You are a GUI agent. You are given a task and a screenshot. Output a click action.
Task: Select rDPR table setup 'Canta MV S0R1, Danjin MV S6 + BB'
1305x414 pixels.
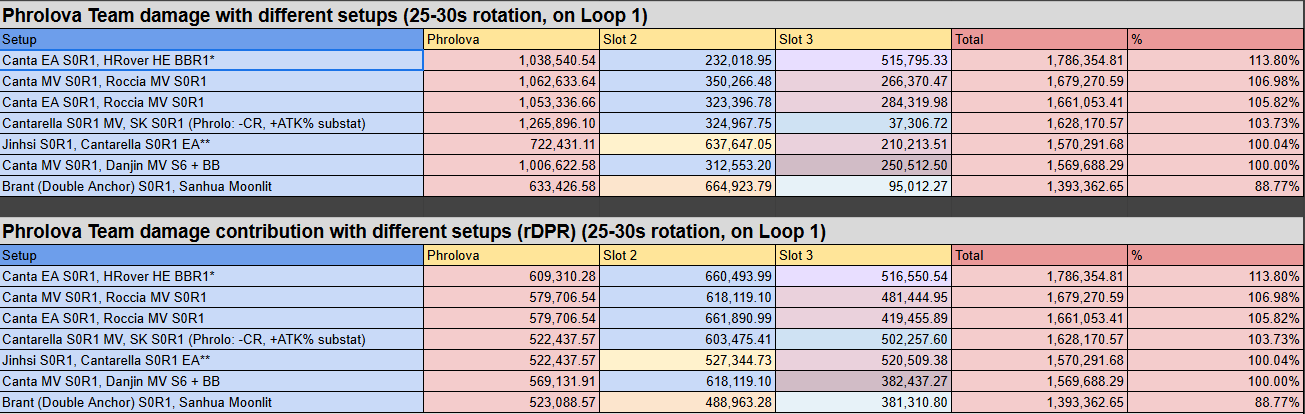(x=212, y=382)
